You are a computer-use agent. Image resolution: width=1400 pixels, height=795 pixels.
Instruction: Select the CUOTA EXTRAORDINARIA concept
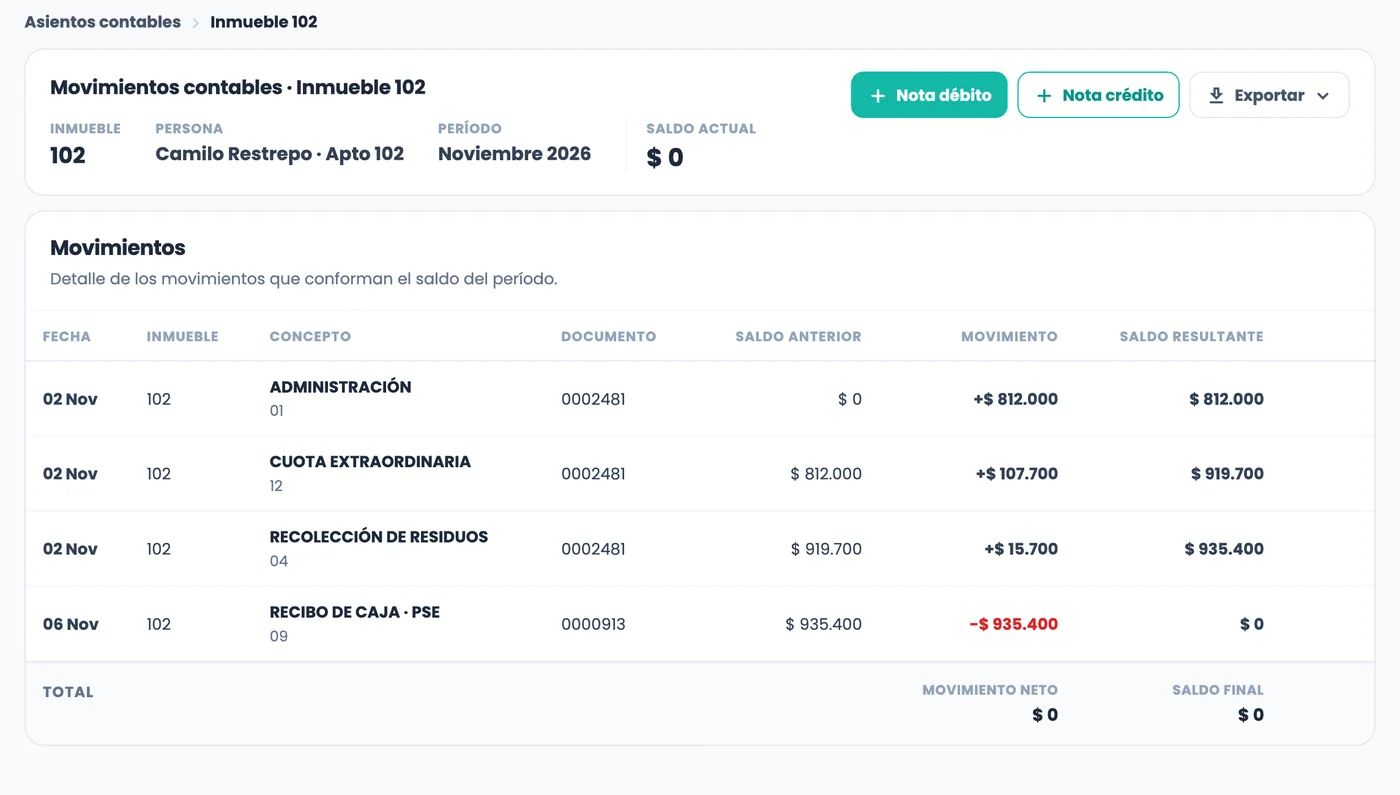[x=370, y=462]
